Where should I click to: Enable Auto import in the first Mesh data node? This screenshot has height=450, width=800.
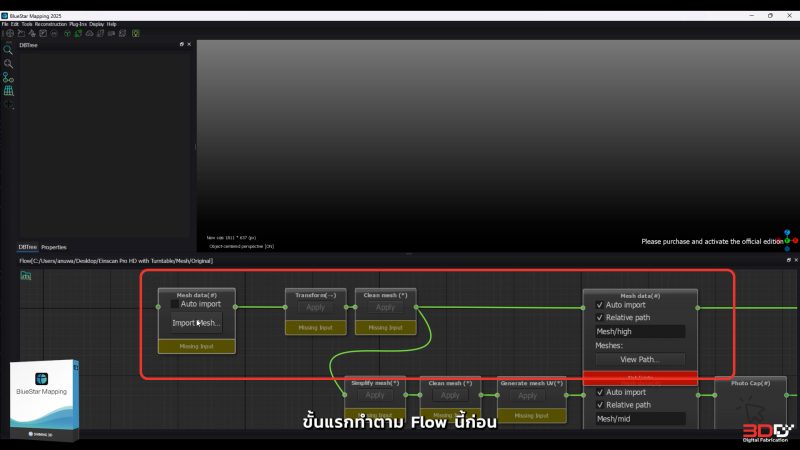[174, 304]
